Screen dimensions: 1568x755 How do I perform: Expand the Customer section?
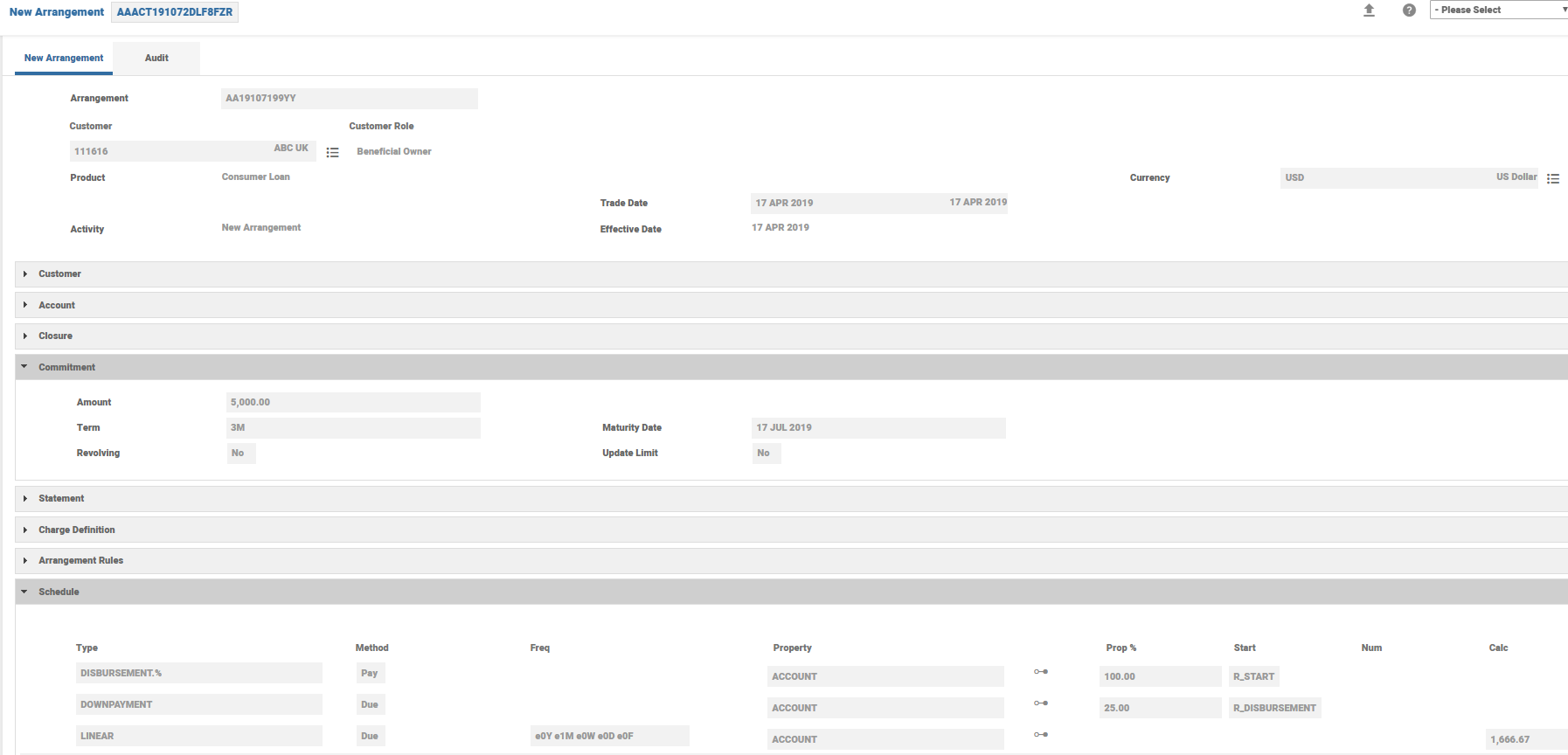pos(59,274)
